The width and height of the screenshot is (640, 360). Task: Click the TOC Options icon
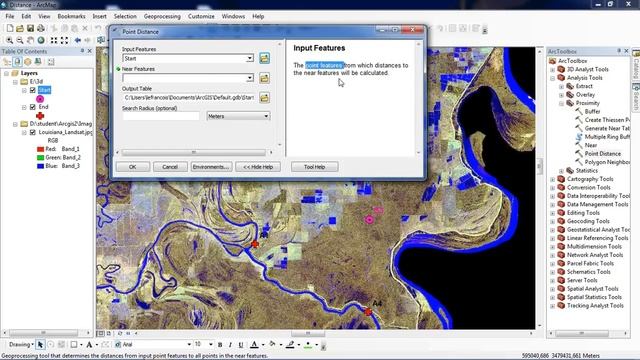pos(51,62)
